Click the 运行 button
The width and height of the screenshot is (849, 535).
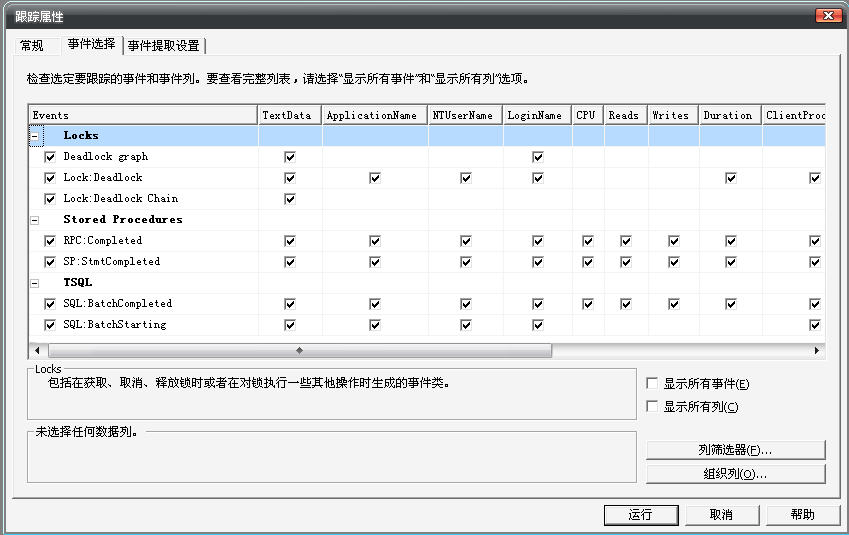point(641,514)
